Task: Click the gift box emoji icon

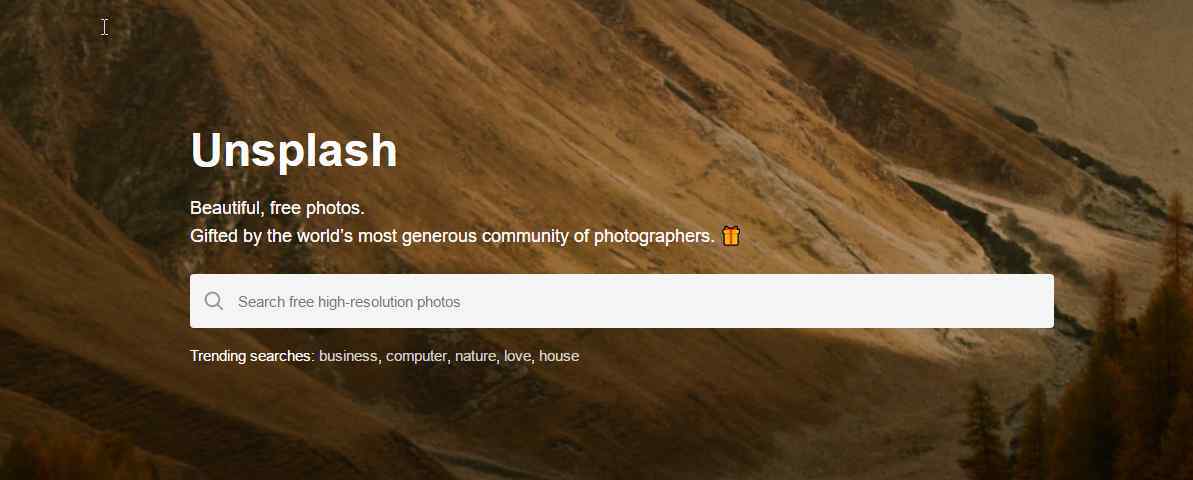Action: tap(730, 236)
